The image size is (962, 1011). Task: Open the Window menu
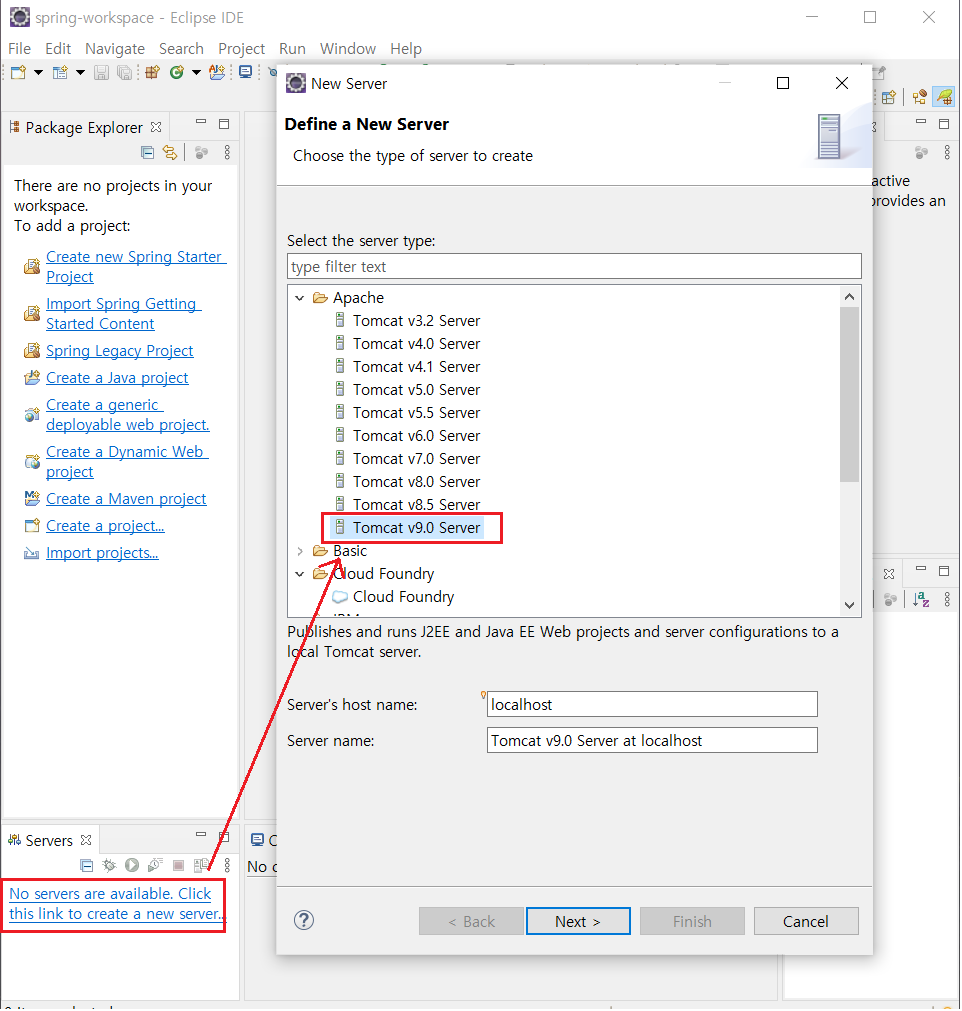coord(348,49)
